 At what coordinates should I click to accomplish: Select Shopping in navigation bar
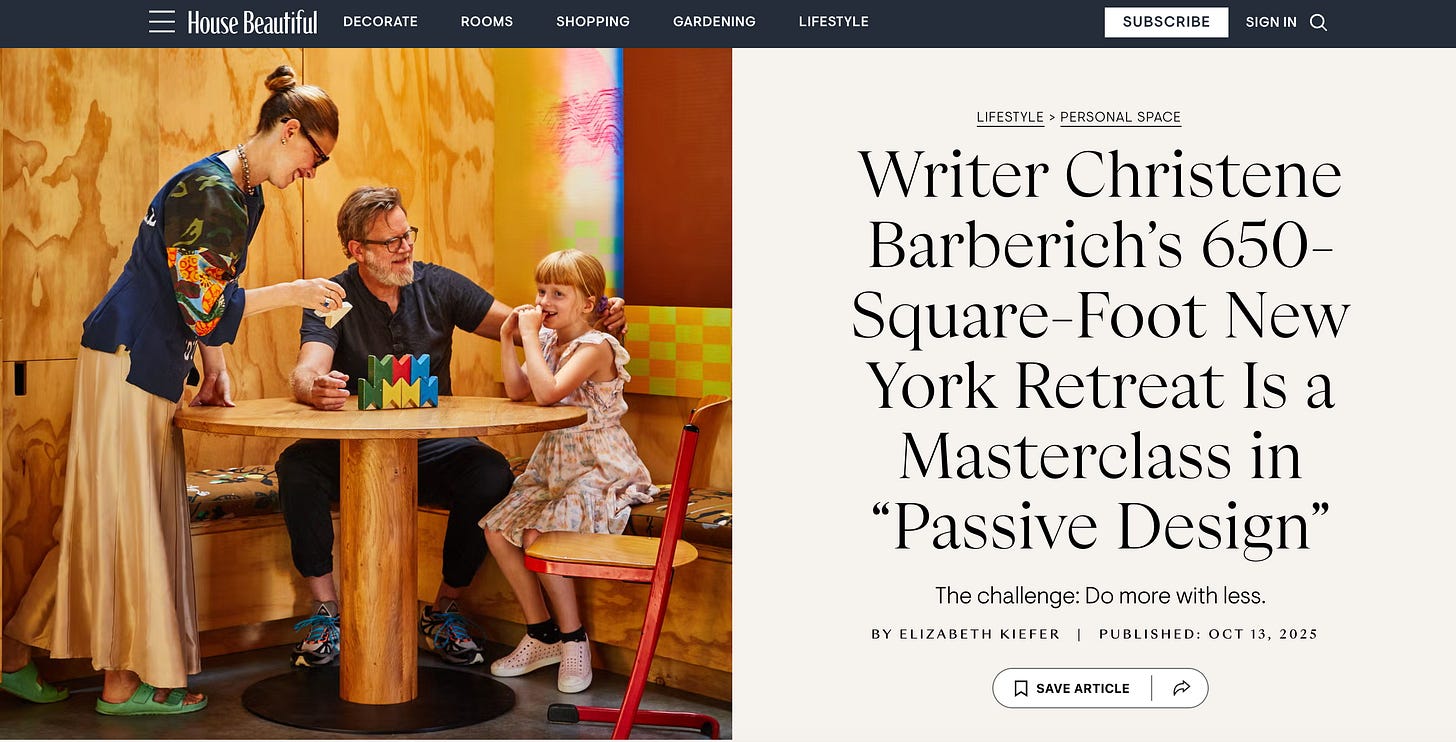tap(593, 22)
